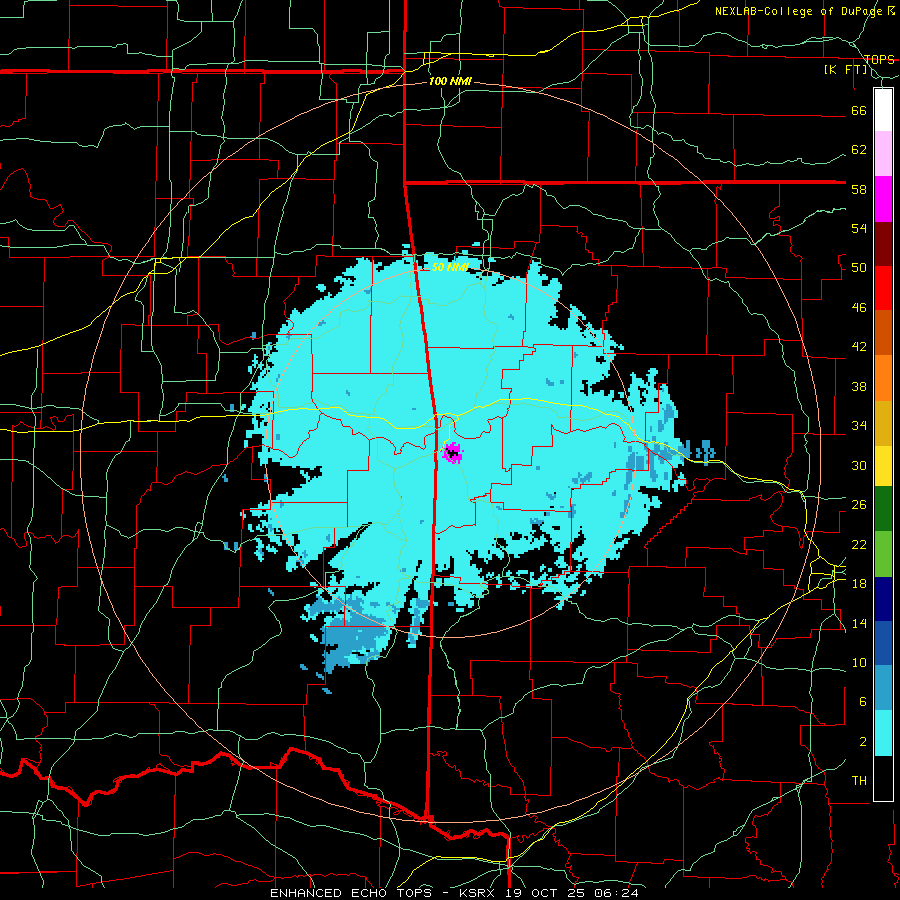Click the 2 legend value
The image size is (900, 900).
pyautogui.click(x=863, y=742)
